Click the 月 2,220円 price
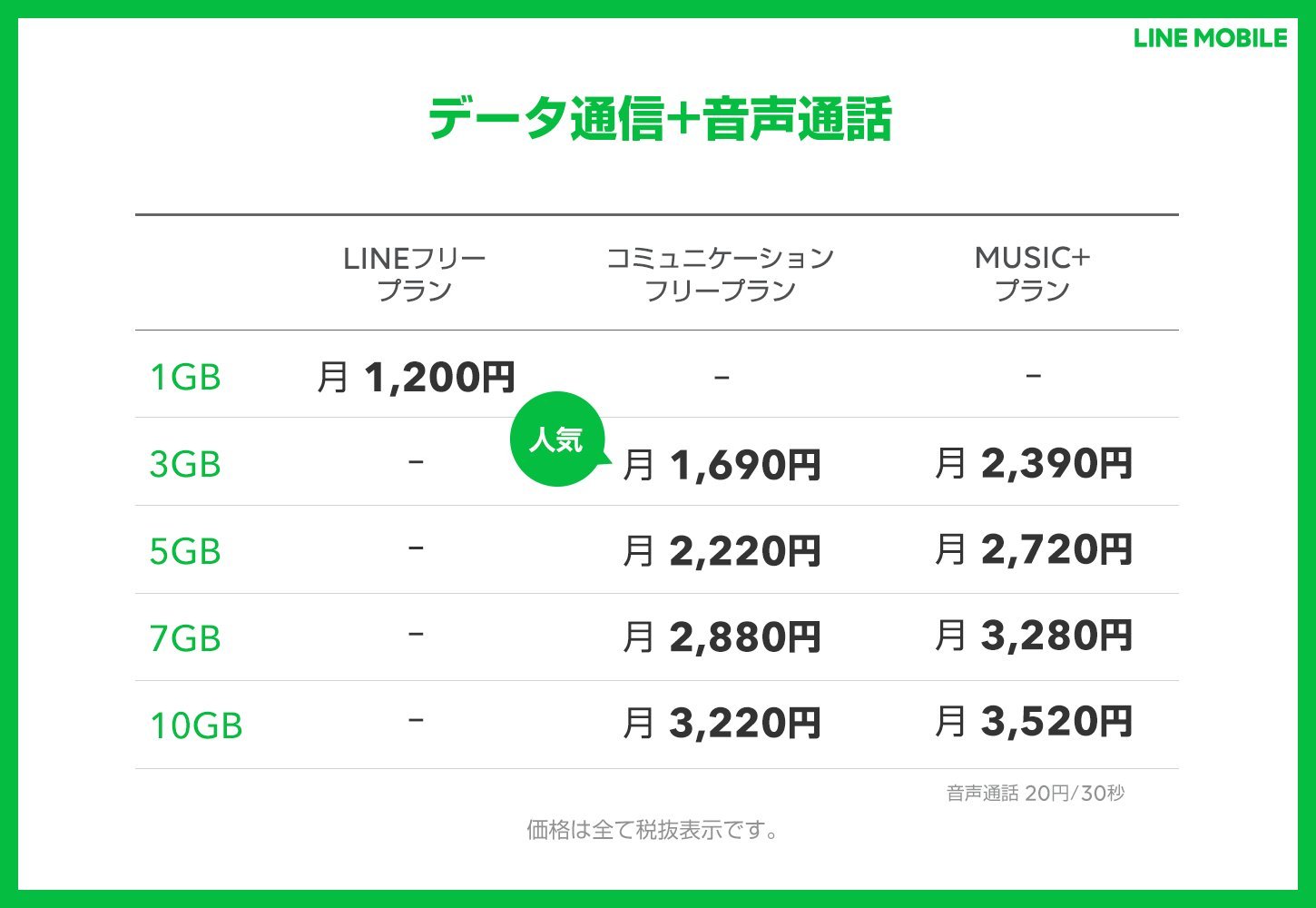Image resolution: width=1316 pixels, height=908 pixels. tap(722, 551)
